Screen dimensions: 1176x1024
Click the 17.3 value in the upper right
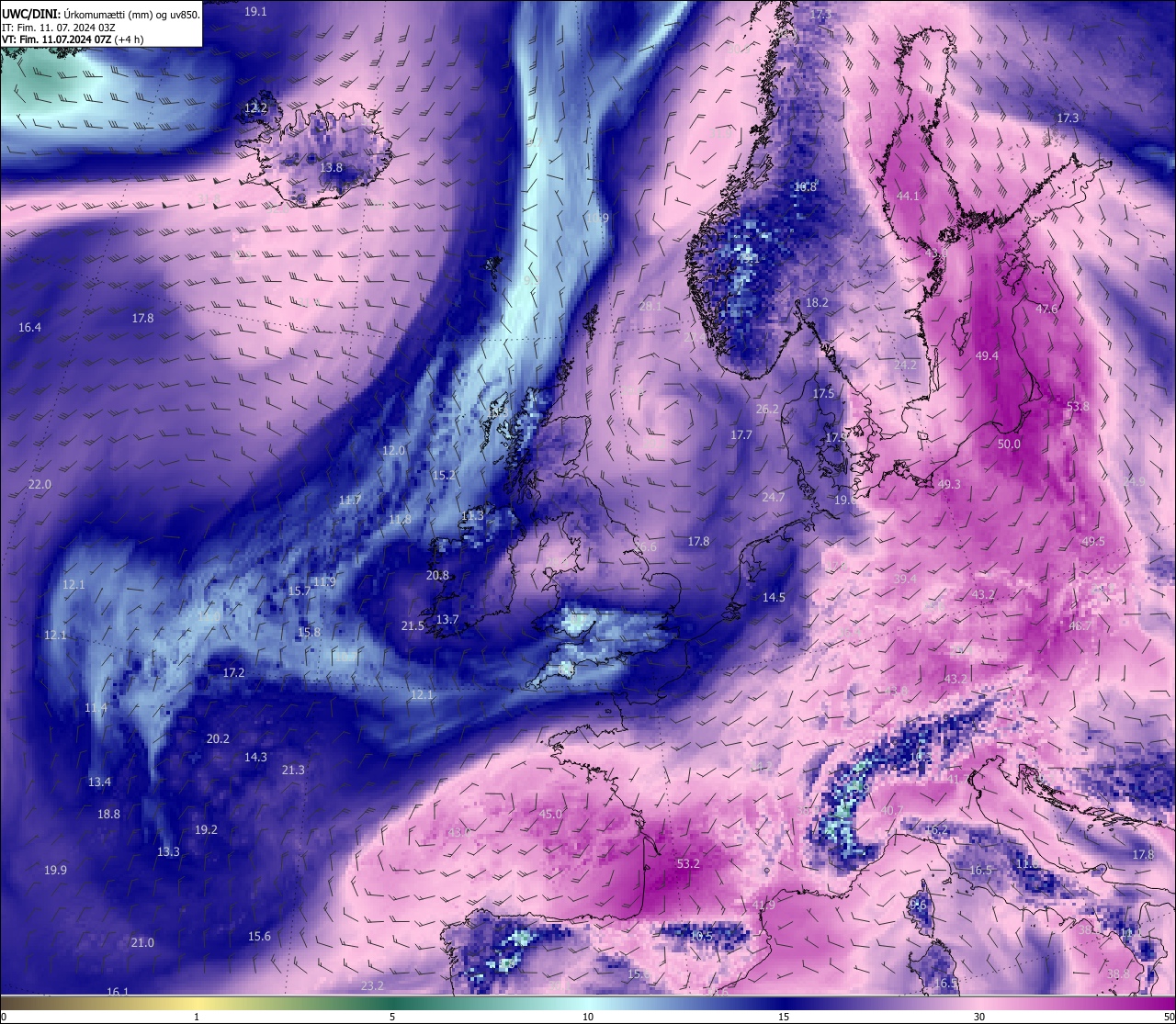pos(1068,118)
